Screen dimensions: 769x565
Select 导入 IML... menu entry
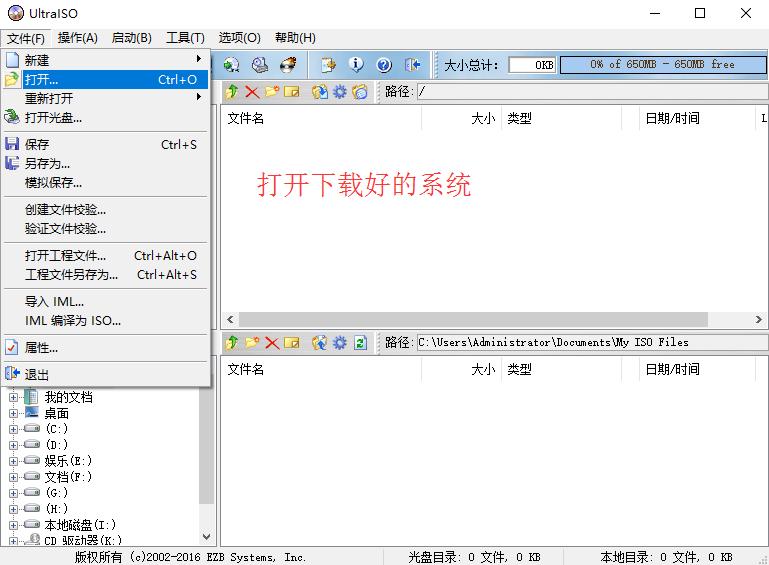[x=106, y=302]
